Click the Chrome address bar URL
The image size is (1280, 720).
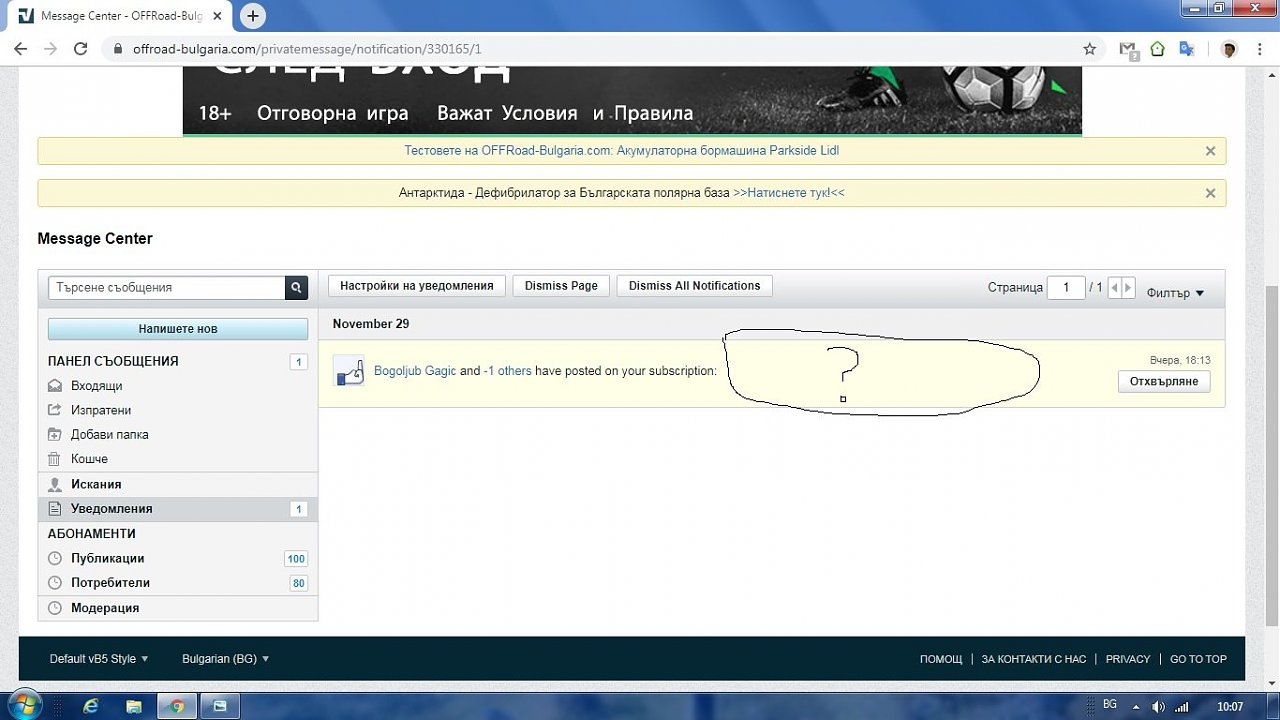click(307, 49)
